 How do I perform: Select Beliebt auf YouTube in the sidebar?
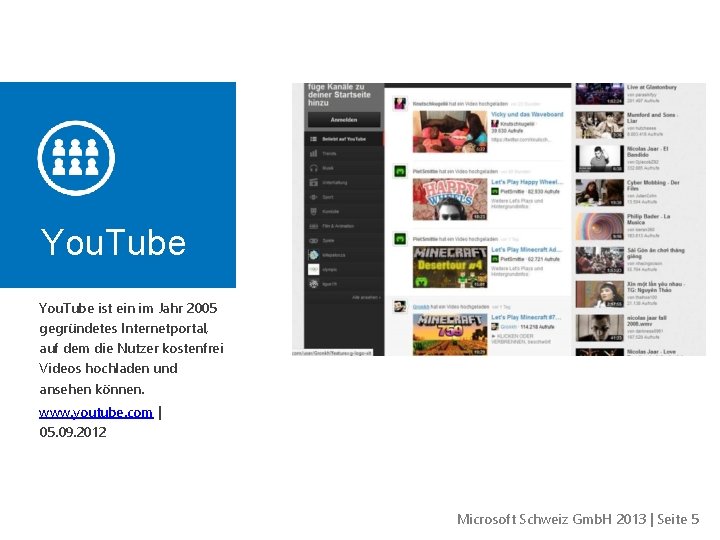pyautogui.click(x=344, y=139)
